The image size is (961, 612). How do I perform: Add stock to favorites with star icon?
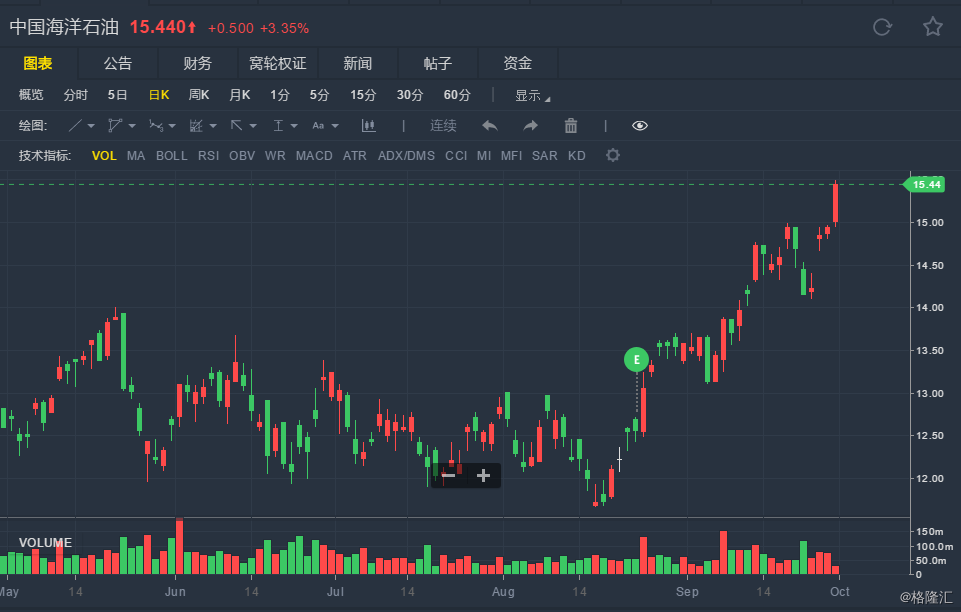tap(933, 27)
